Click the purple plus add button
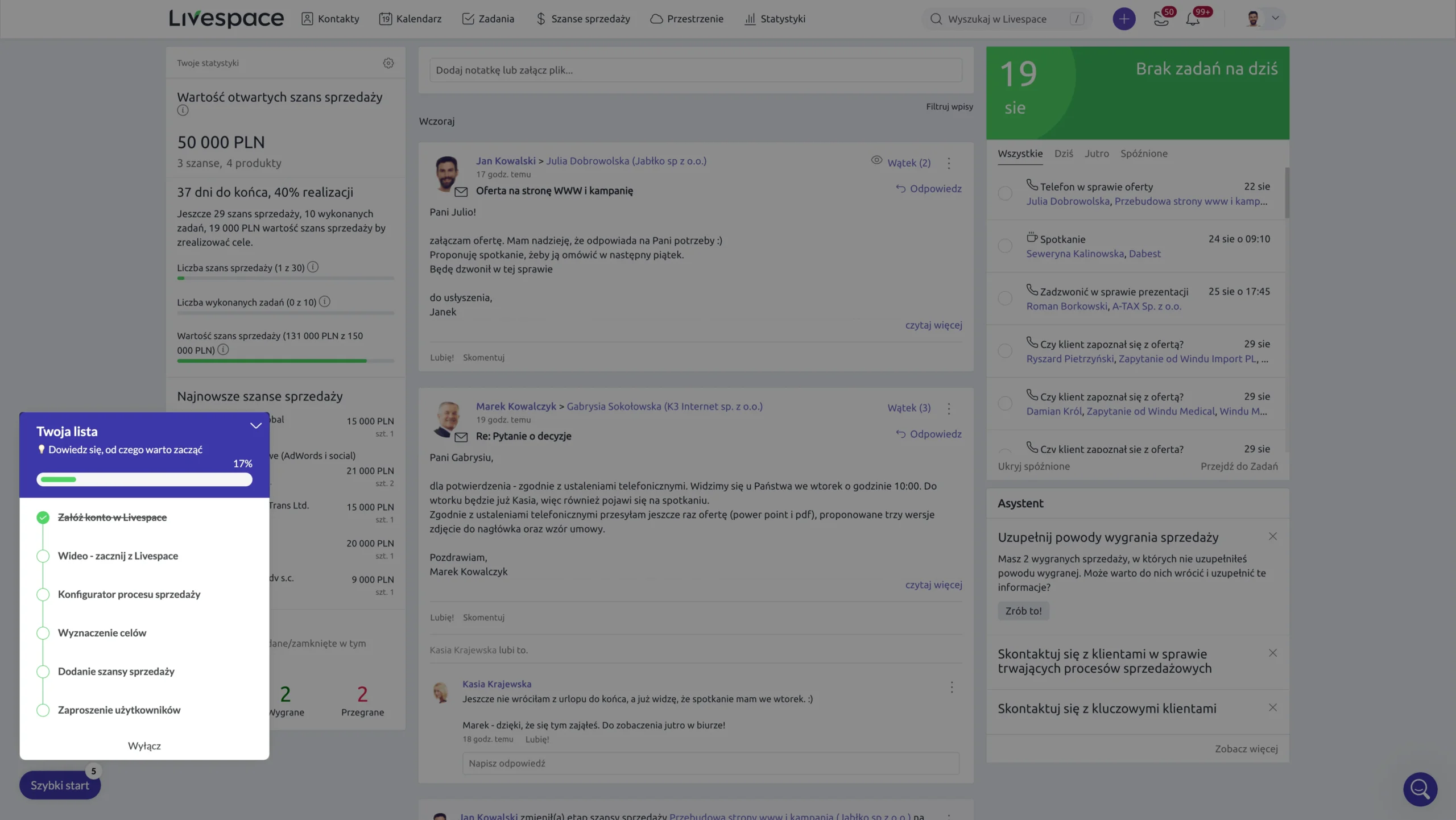Screen dimensions: 1456x820 point(1124,19)
